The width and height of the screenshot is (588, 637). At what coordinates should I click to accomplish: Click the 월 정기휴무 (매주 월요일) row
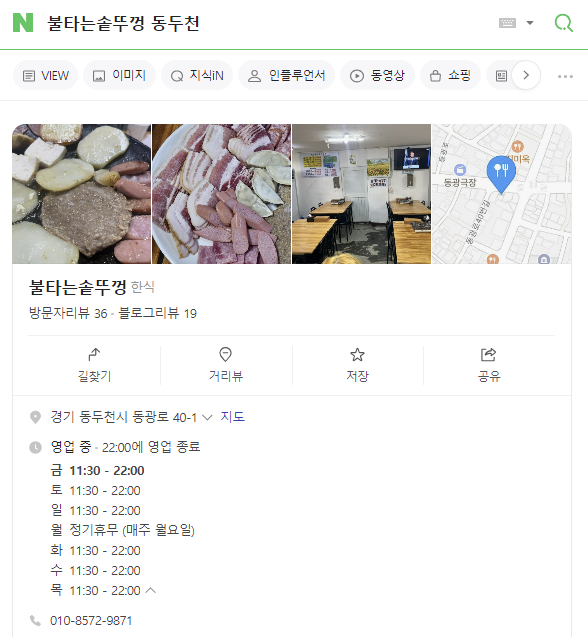pyautogui.click(x=122, y=530)
